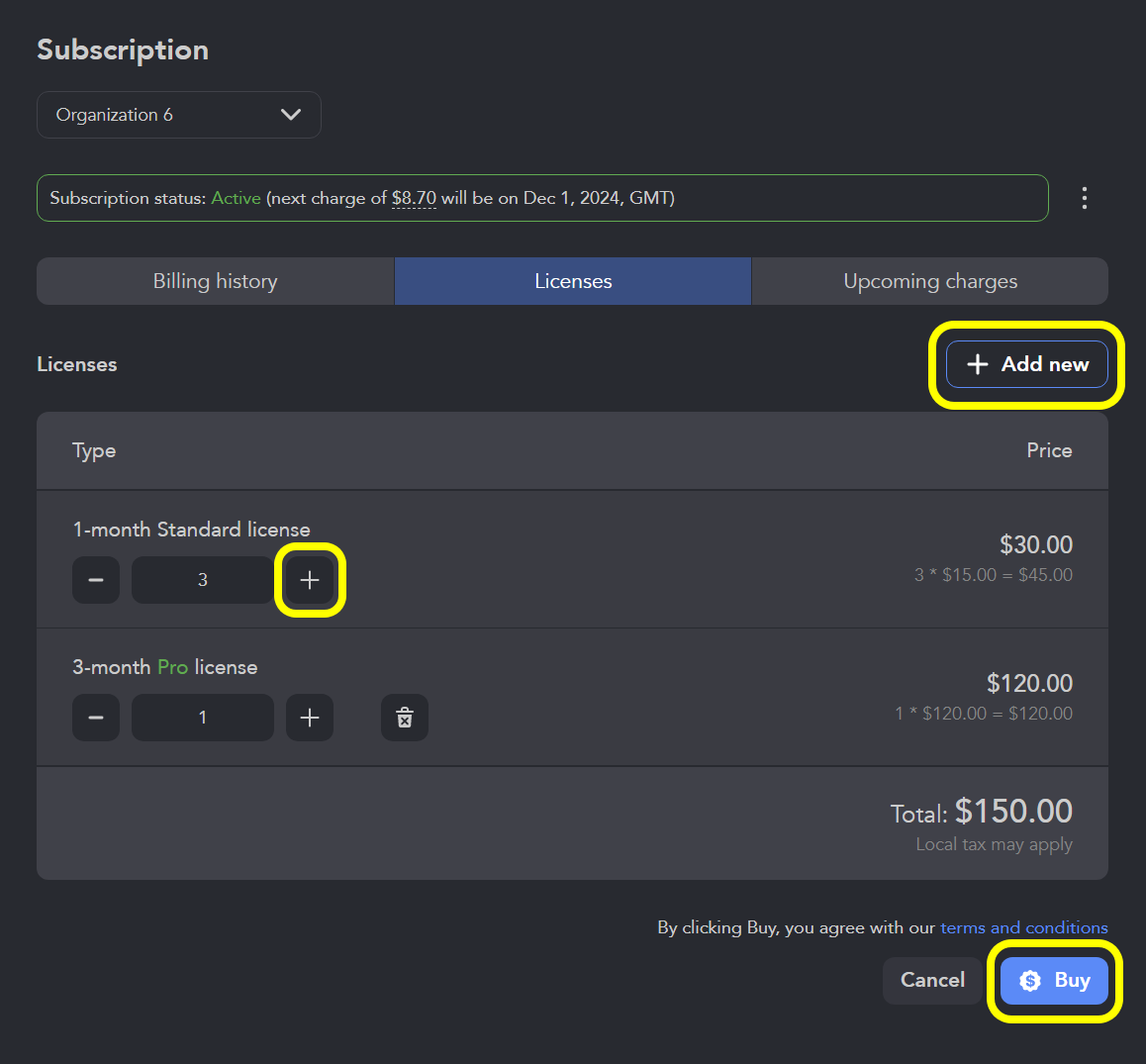The width and height of the screenshot is (1146, 1064).
Task: Open the Upcoming charges tab
Action: click(929, 281)
